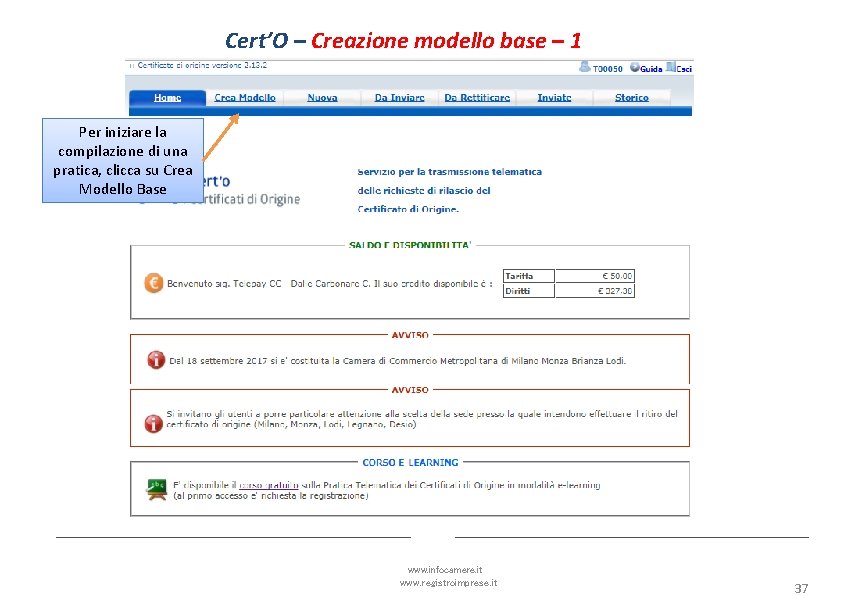Click the Diritti label cell
Screen dimensions: 842x596
pos(528,290)
